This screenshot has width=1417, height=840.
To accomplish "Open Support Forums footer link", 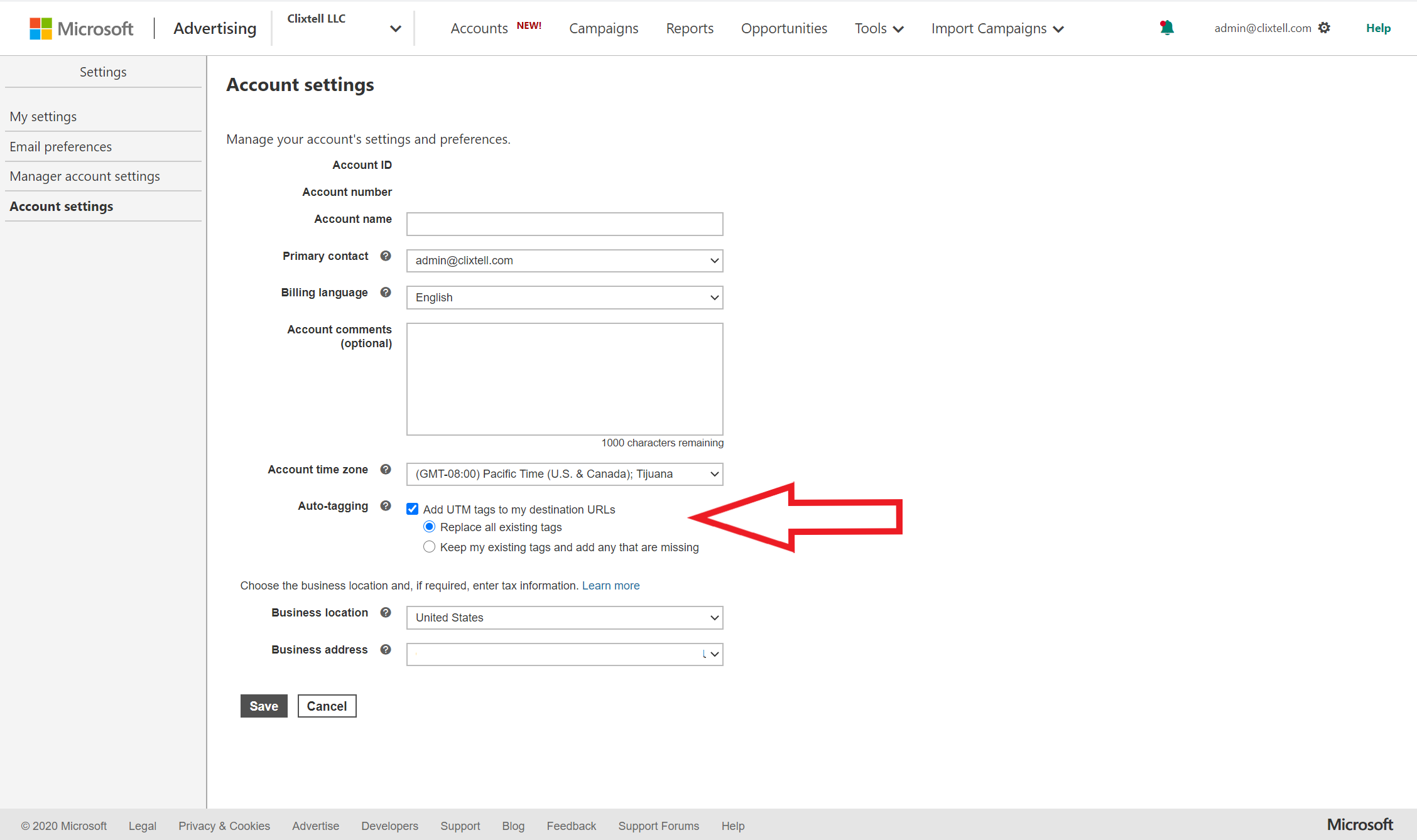I will pyautogui.click(x=658, y=826).
